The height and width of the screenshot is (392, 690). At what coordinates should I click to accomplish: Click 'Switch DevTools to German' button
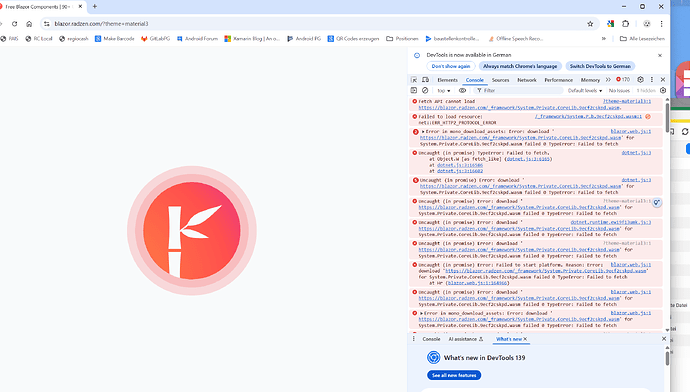point(600,66)
